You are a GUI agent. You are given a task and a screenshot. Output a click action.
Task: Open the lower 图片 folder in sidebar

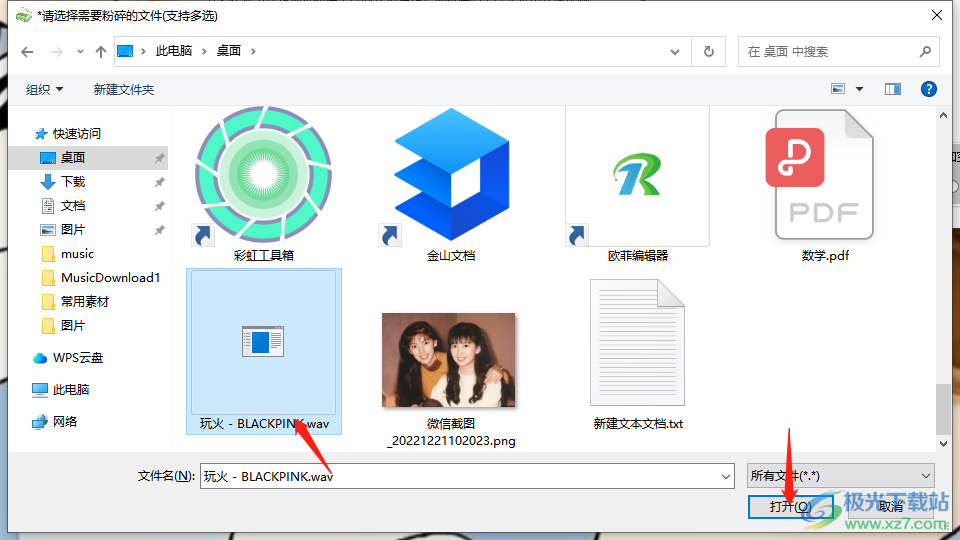(73, 326)
